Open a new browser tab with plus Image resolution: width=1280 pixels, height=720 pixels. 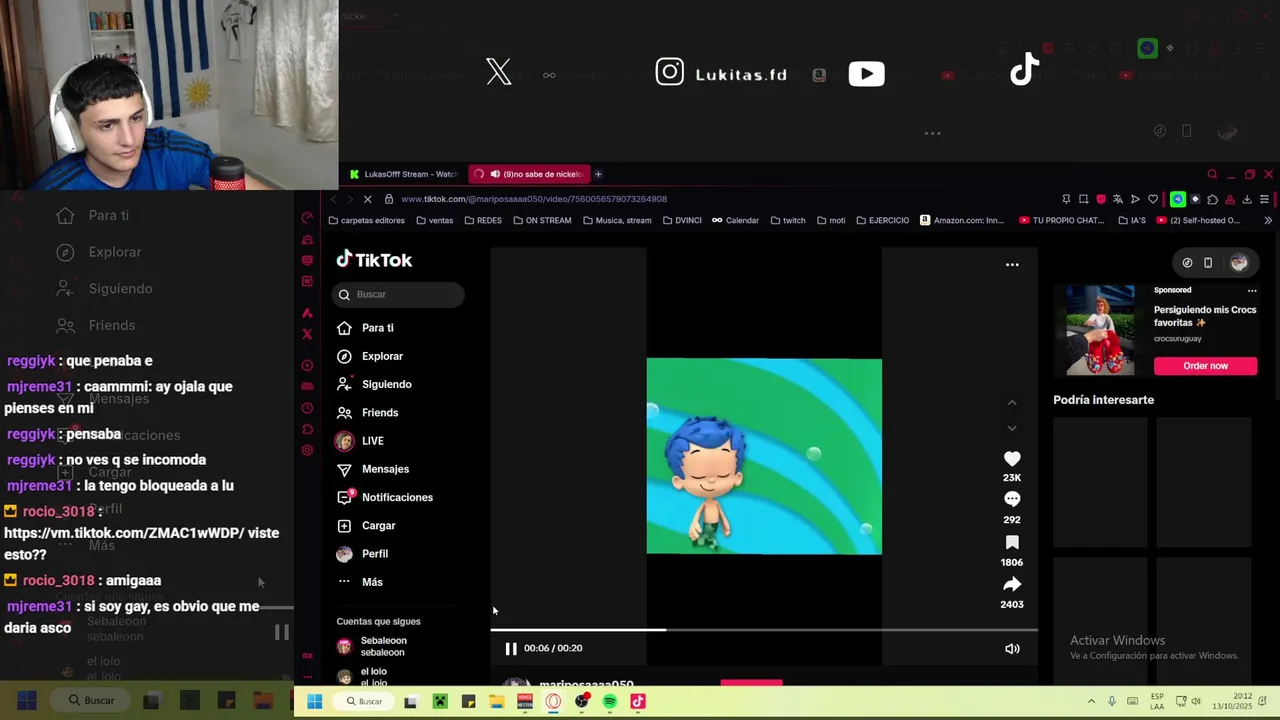[598, 174]
